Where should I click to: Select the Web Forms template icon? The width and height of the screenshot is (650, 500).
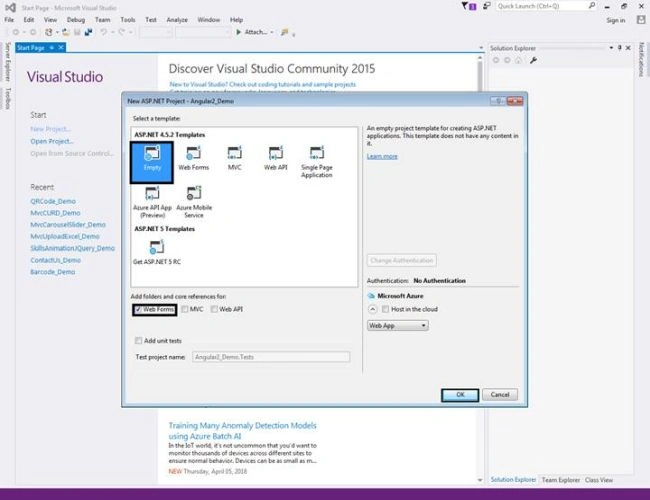193,158
